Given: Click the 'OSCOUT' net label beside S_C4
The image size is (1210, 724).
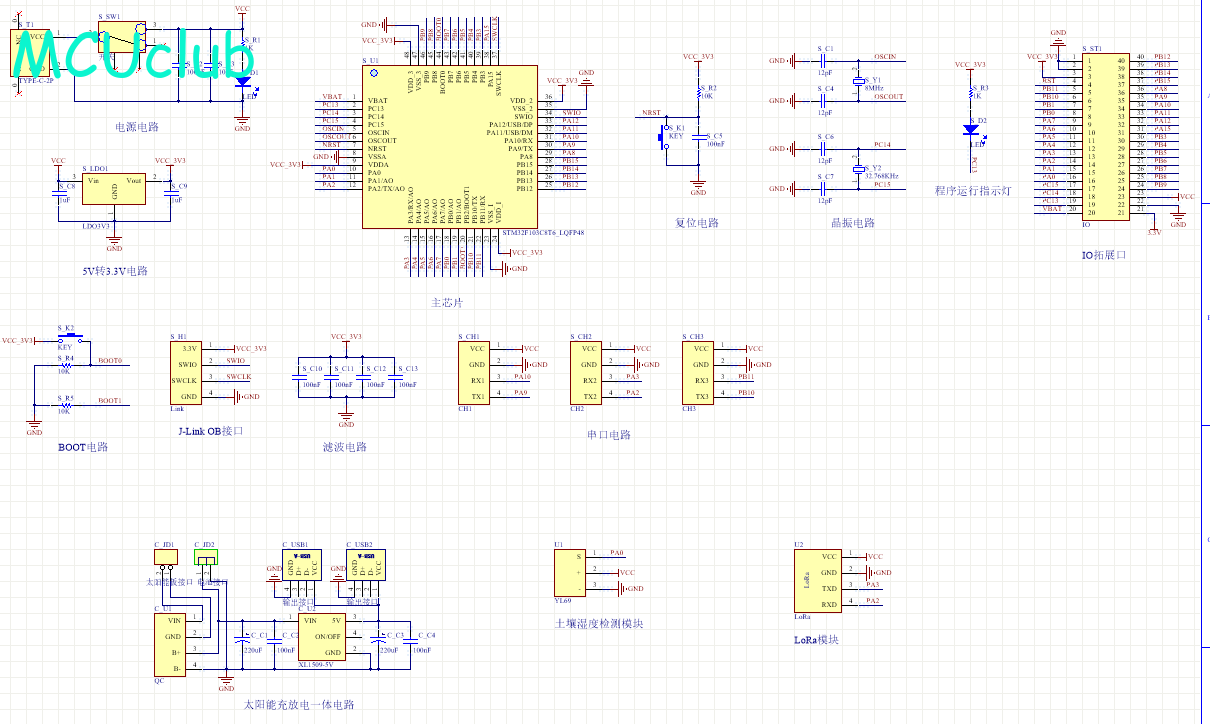Looking at the screenshot, I should click(888, 97).
